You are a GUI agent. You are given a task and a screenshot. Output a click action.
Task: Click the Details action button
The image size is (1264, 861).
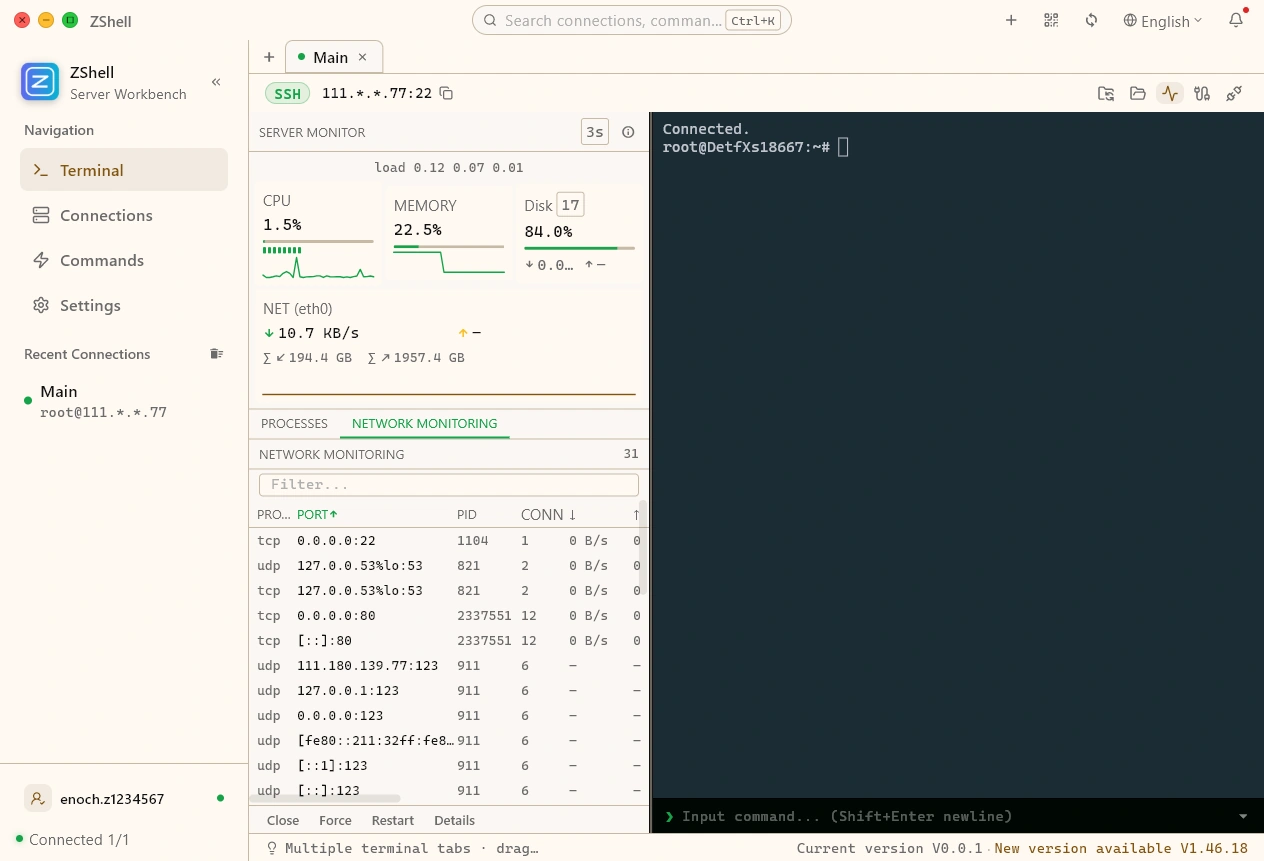click(x=454, y=821)
